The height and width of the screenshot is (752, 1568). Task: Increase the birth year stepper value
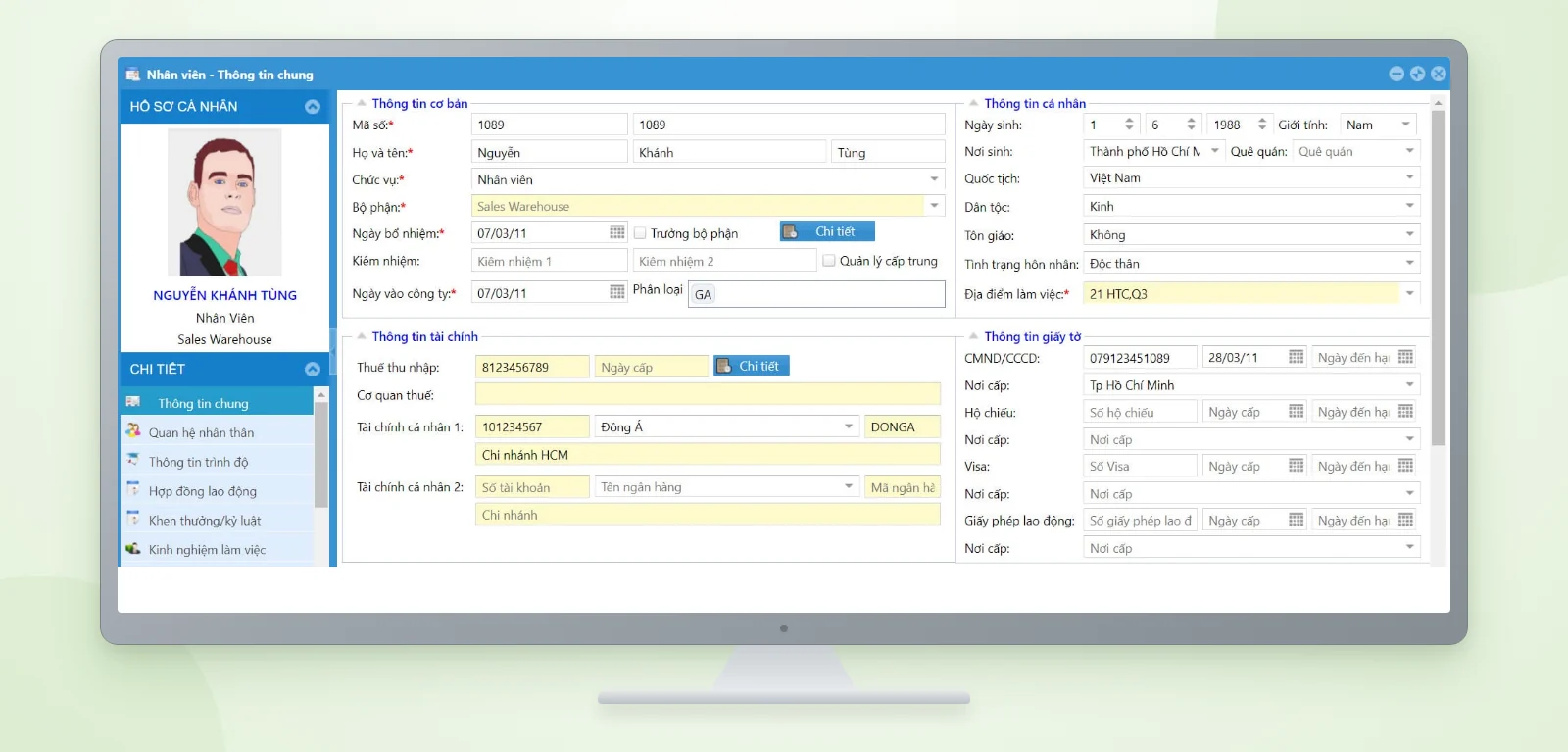1262,121
